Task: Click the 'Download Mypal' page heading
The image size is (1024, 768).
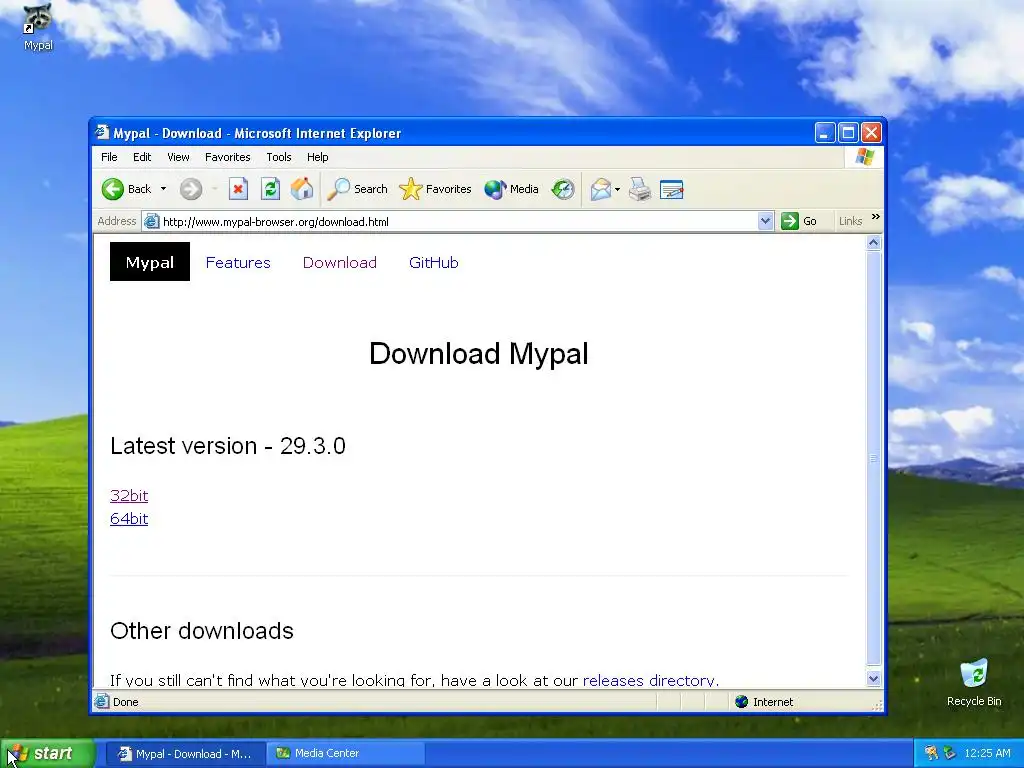Action: 479,354
